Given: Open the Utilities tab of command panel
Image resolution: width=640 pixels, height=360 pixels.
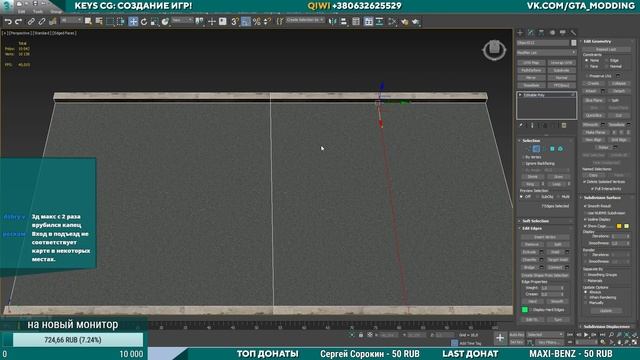Looking at the screenshot, I should 573,32.
